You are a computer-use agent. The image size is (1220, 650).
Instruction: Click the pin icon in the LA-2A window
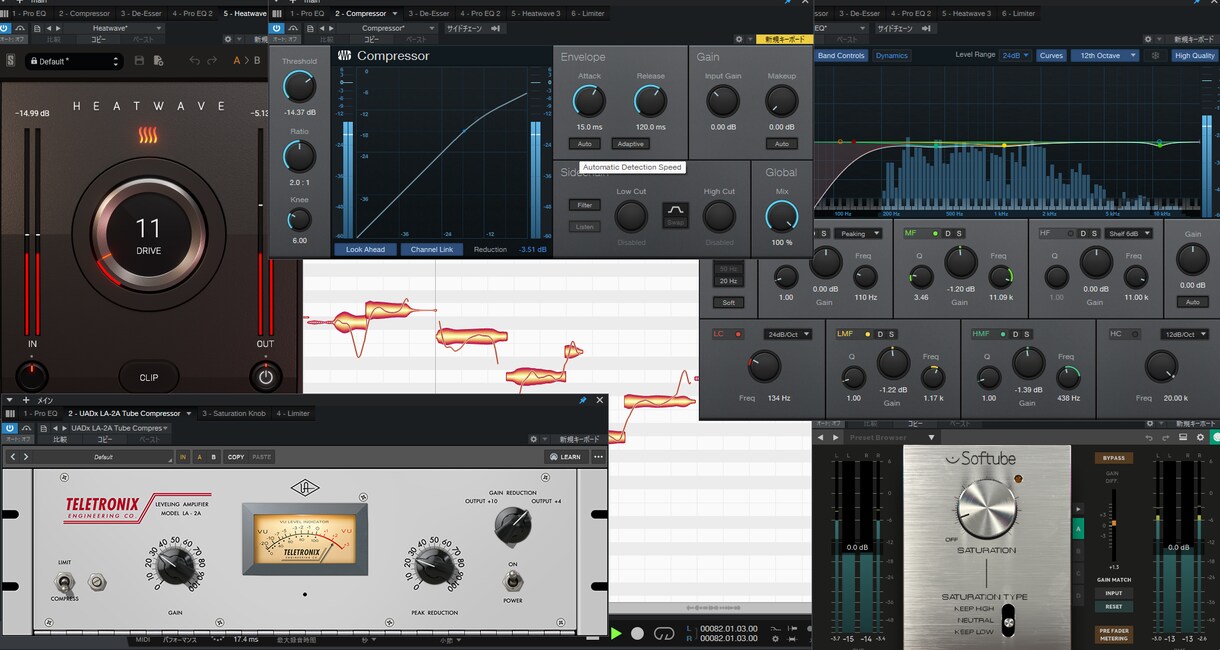click(583, 400)
